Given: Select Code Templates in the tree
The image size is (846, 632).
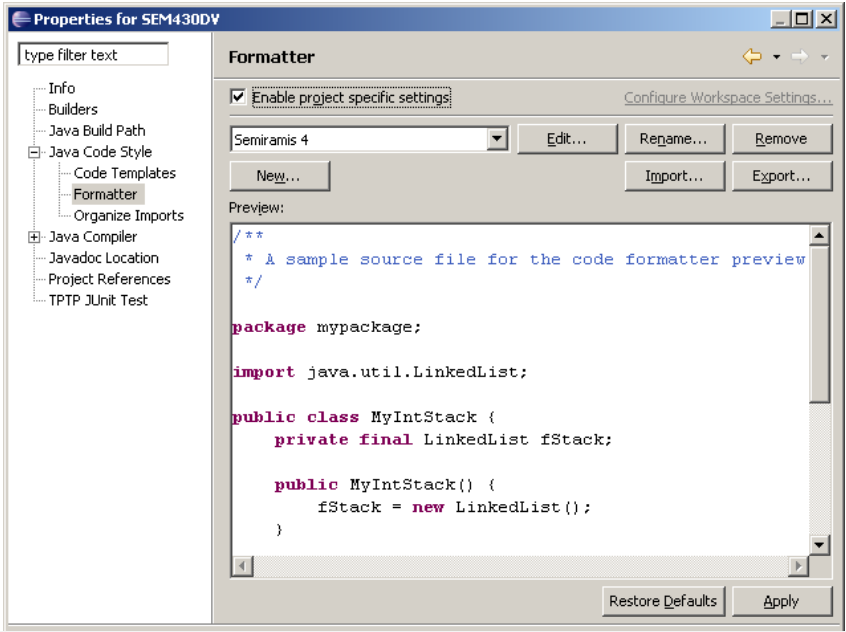Looking at the screenshot, I should (124, 173).
